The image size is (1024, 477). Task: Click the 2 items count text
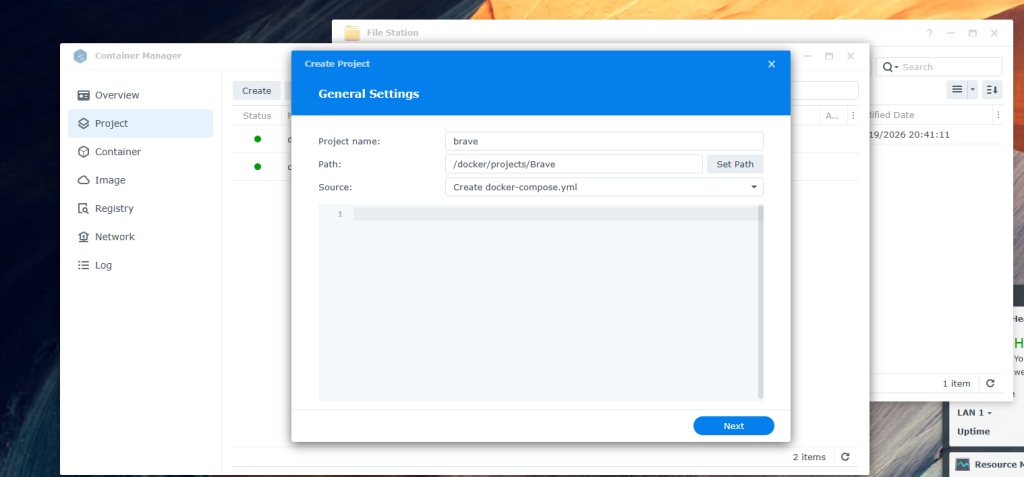[809, 457]
